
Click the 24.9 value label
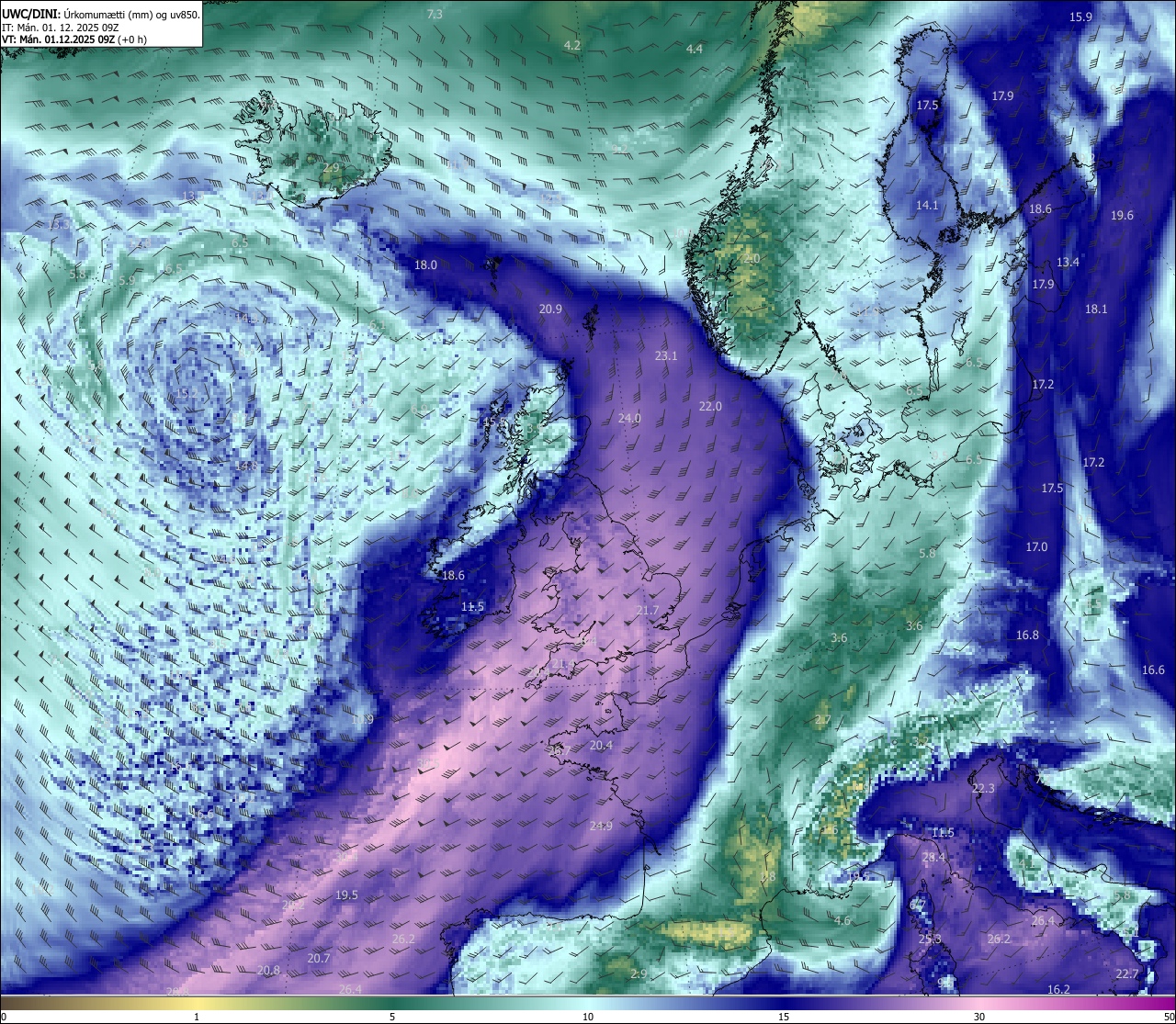(601, 826)
